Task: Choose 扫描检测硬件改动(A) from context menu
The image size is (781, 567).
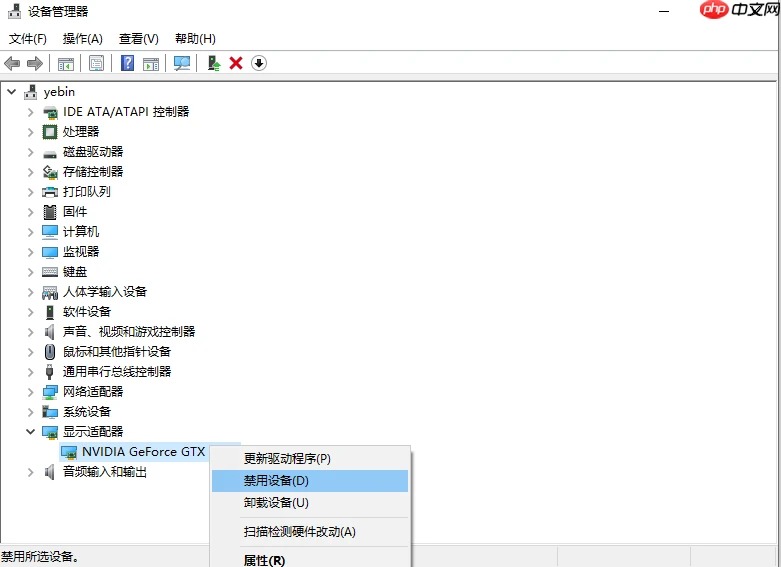Action: point(310,532)
